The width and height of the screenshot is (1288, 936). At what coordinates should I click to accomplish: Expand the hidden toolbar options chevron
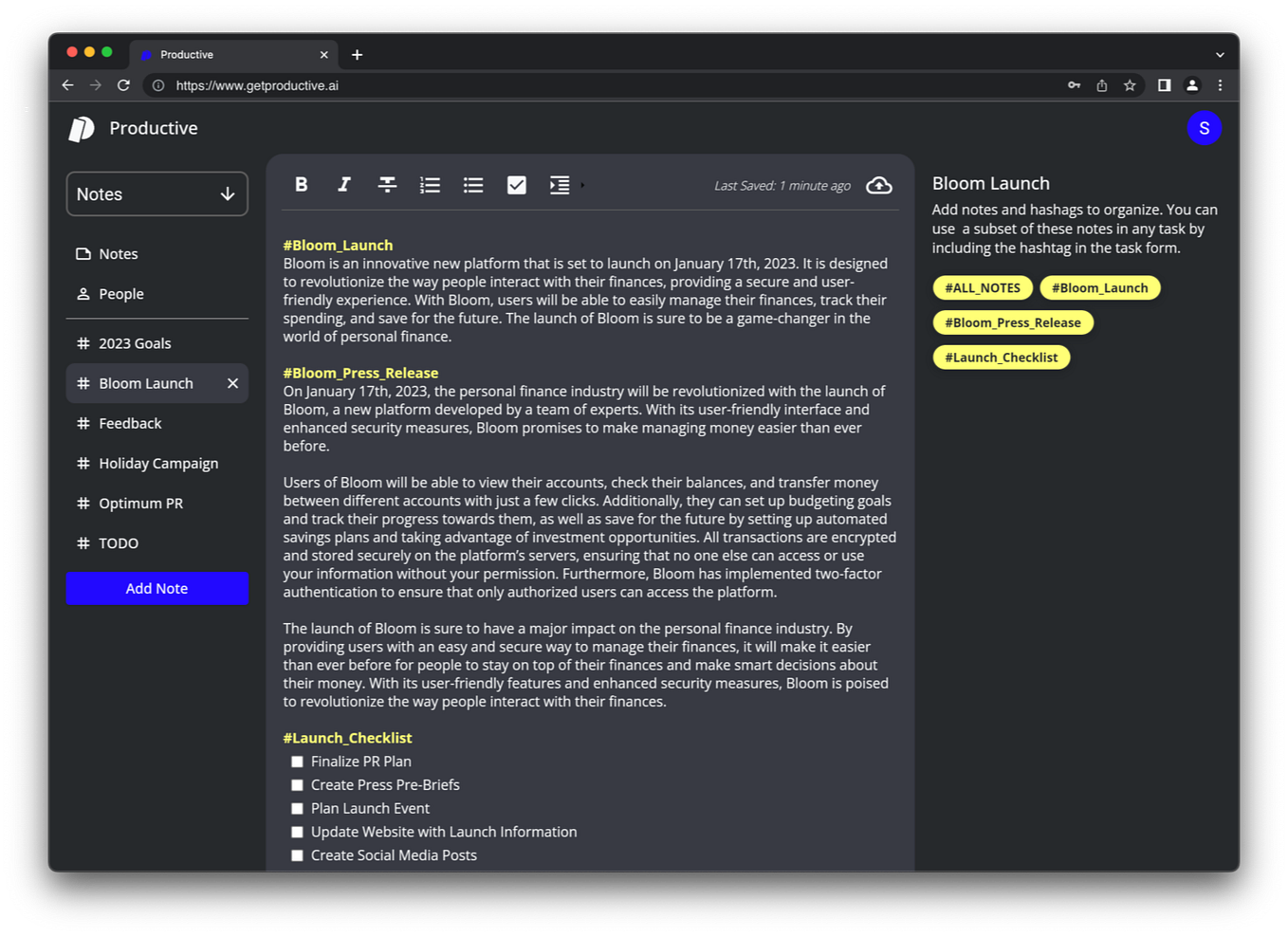point(581,185)
